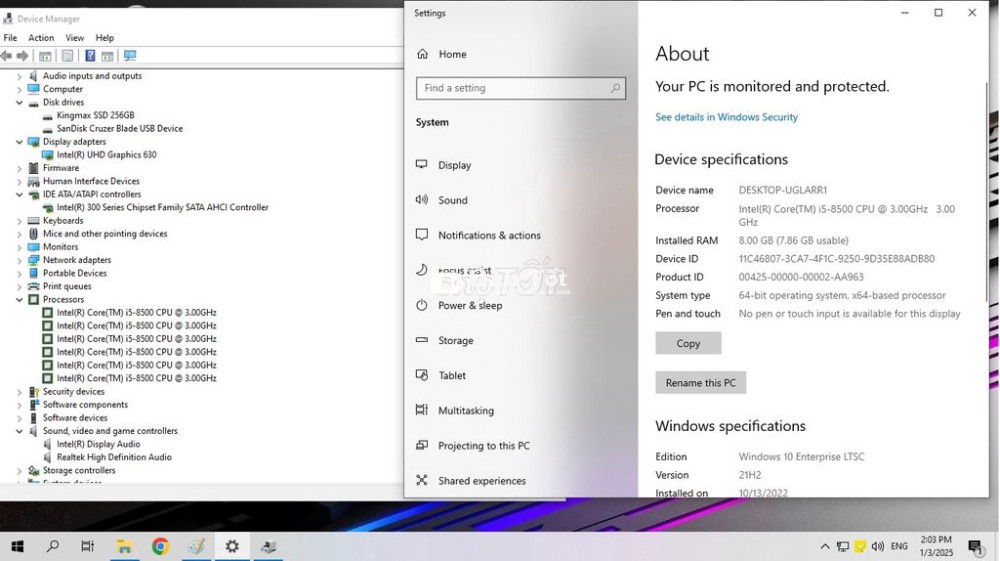Image resolution: width=1000 pixels, height=561 pixels.
Task: Open File Explorer from the taskbar
Action: coord(124,546)
